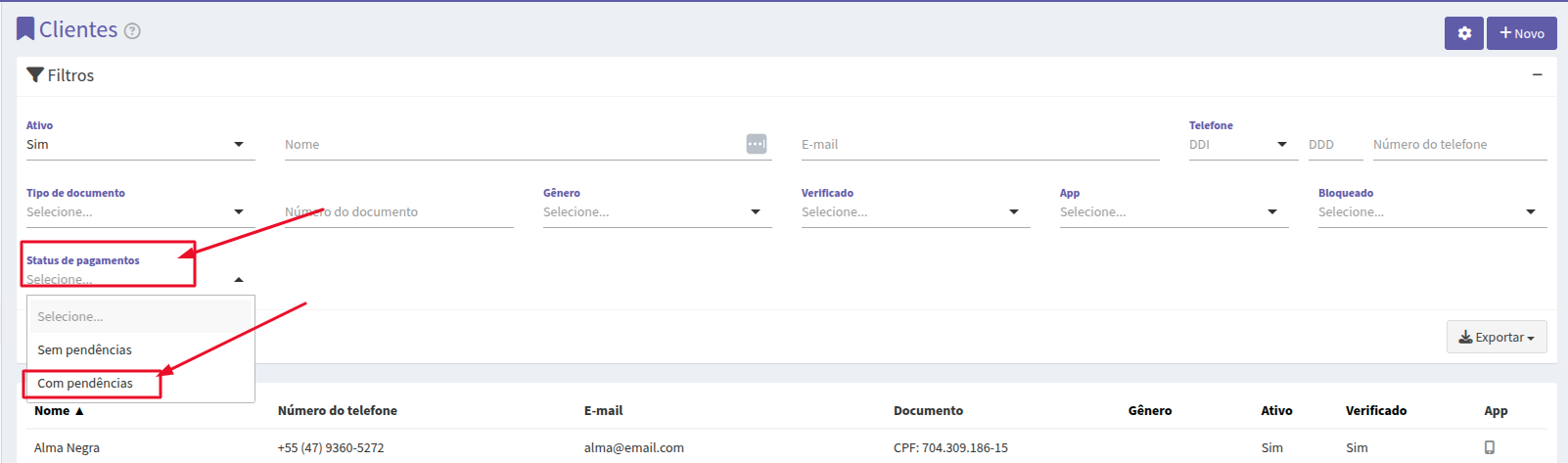Click the Número do documento input field
The height and width of the screenshot is (463, 1568).
[x=398, y=212]
